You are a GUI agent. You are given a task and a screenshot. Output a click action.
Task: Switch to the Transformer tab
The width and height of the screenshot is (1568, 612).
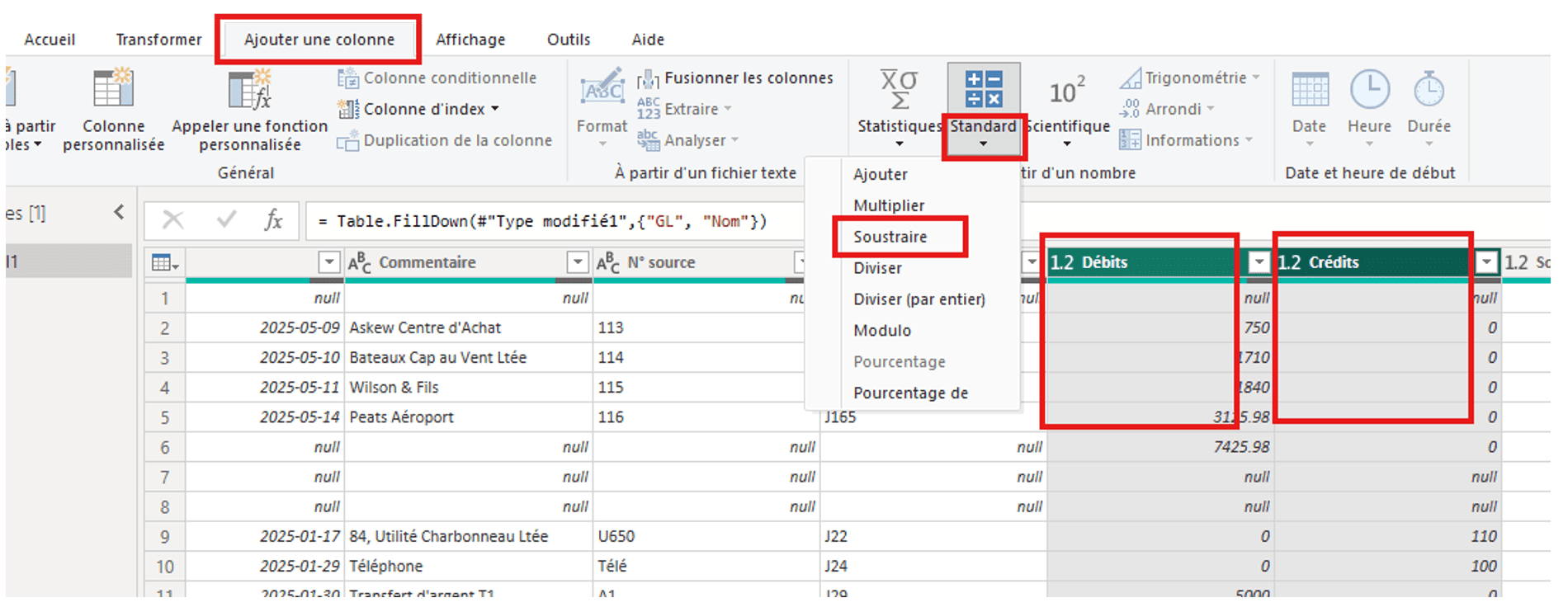point(158,40)
